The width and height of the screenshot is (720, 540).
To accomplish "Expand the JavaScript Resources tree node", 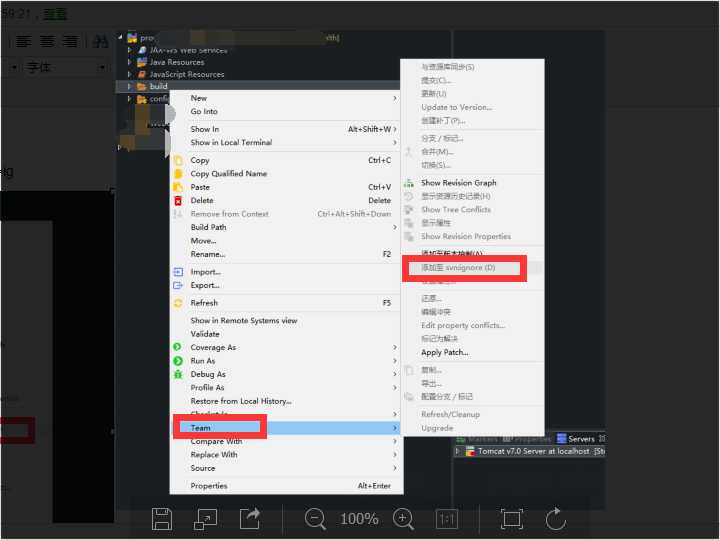I will [129, 74].
